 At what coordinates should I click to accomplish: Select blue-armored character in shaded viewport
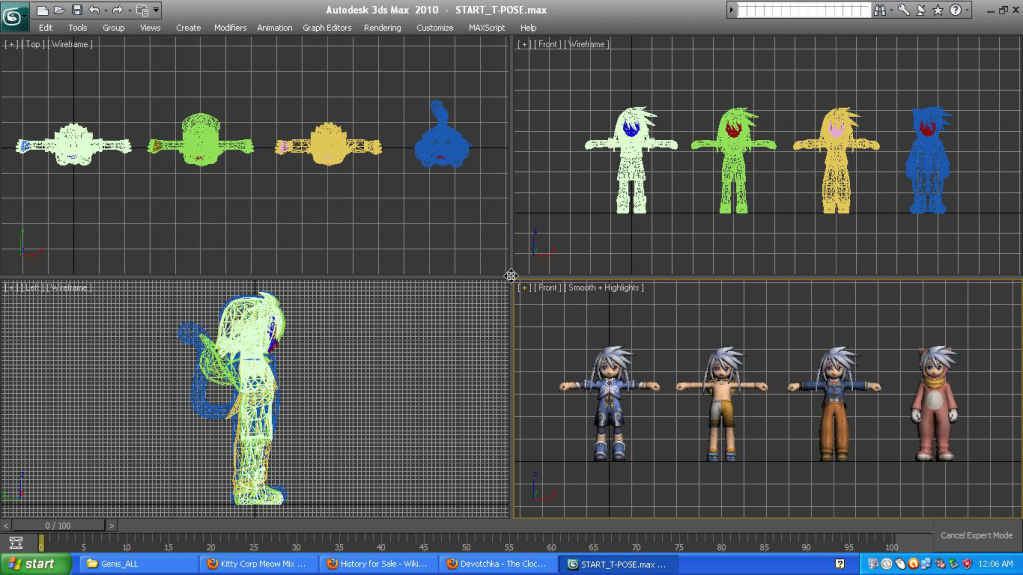pyautogui.click(x=609, y=405)
